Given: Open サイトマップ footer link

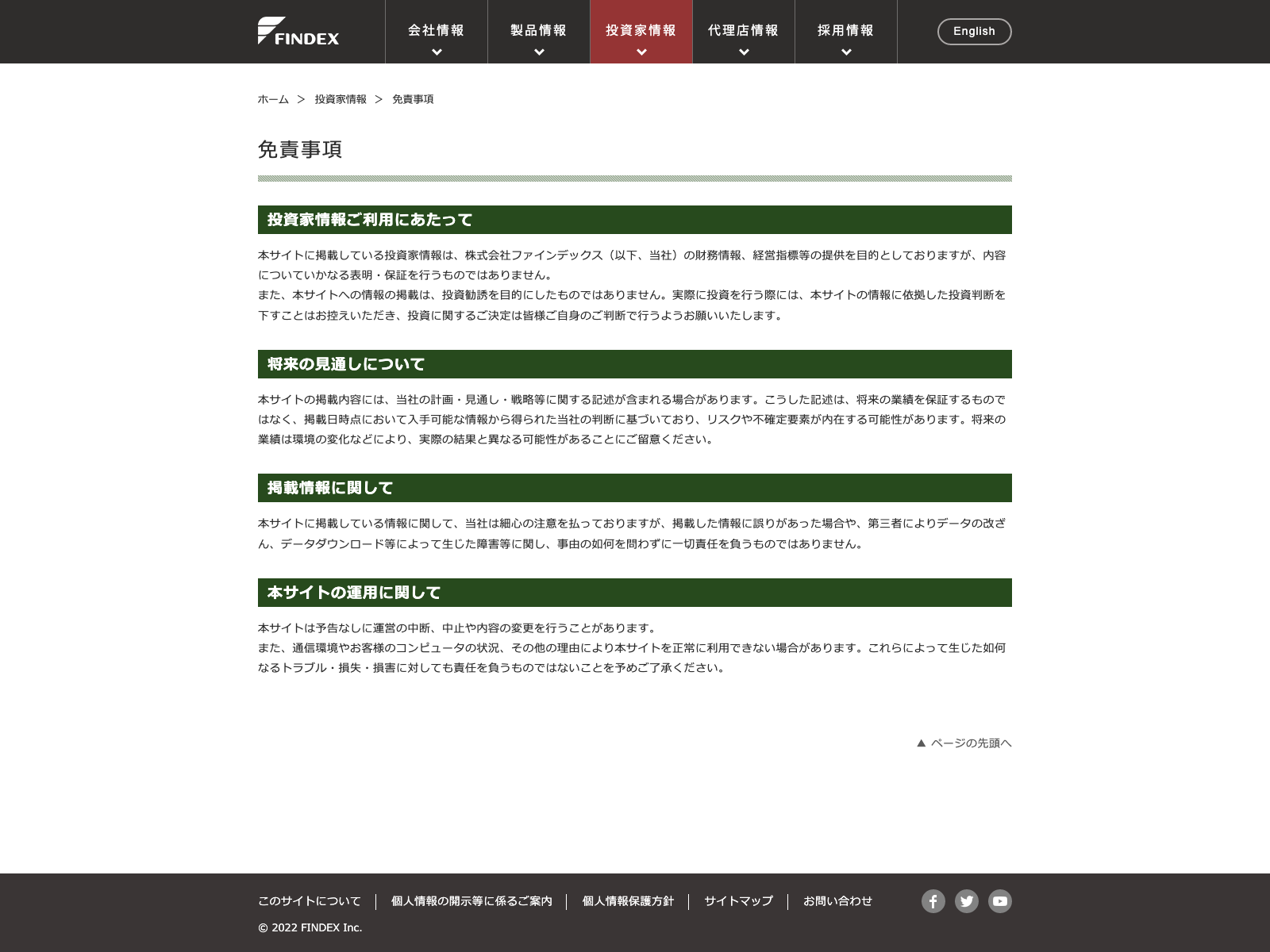Looking at the screenshot, I should 738,901.
